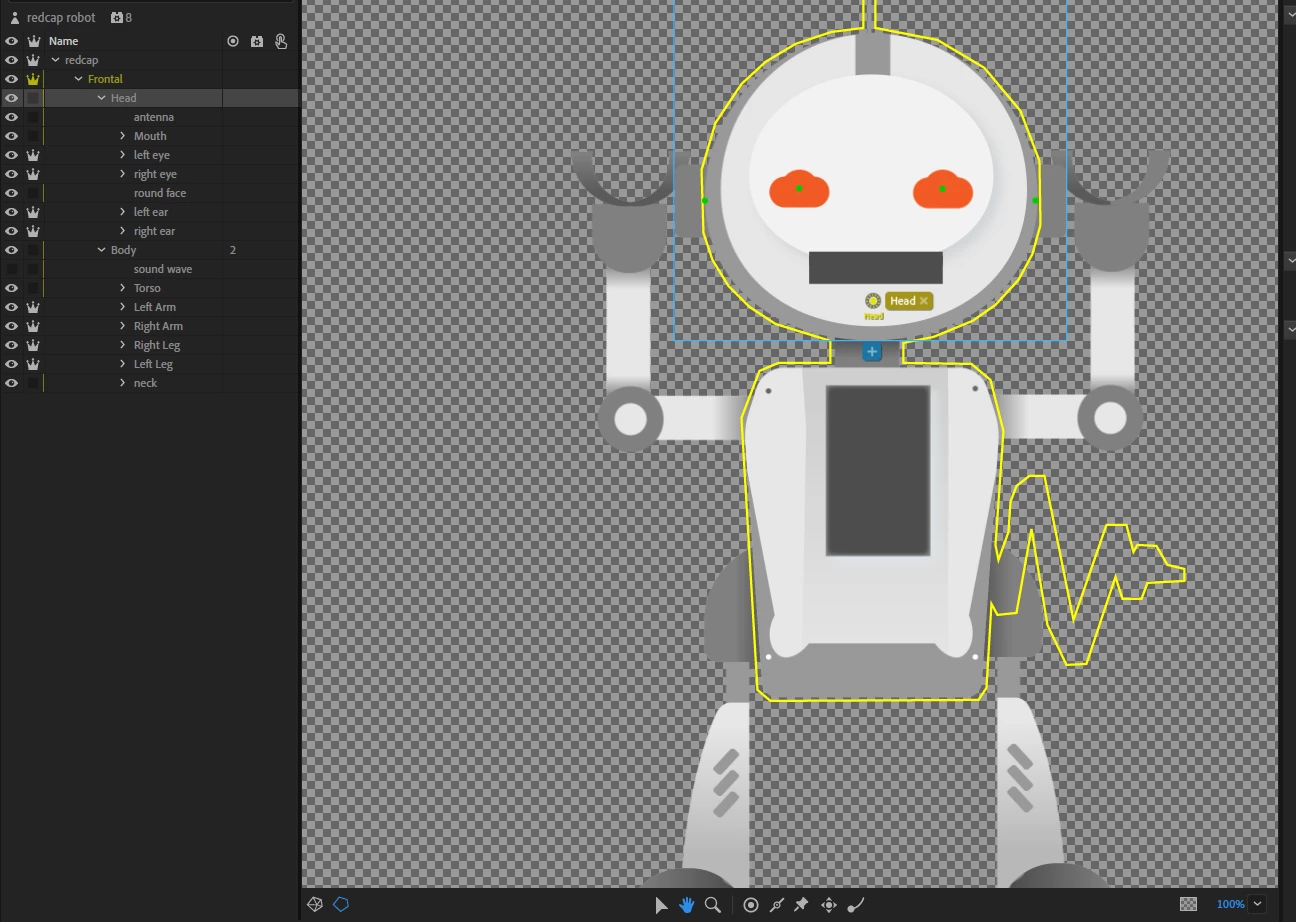Expand the top collapsed right panel chevron
The image size is (1296, 922).
(x=1290, y=16)
